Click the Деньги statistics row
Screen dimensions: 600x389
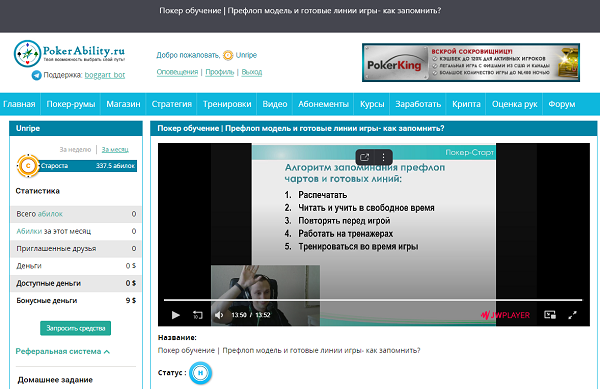click(76, 266)
